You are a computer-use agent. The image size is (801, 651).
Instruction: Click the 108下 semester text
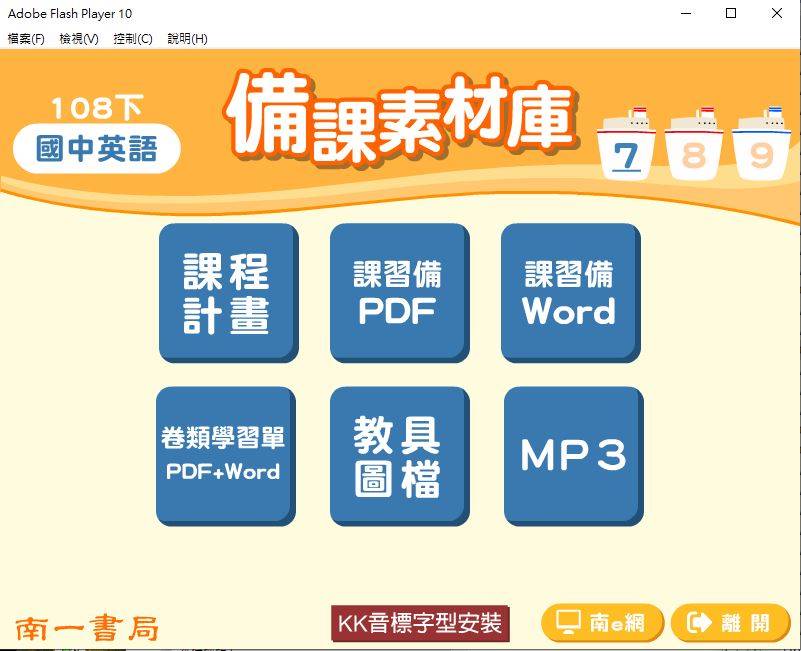coord(97,108)
